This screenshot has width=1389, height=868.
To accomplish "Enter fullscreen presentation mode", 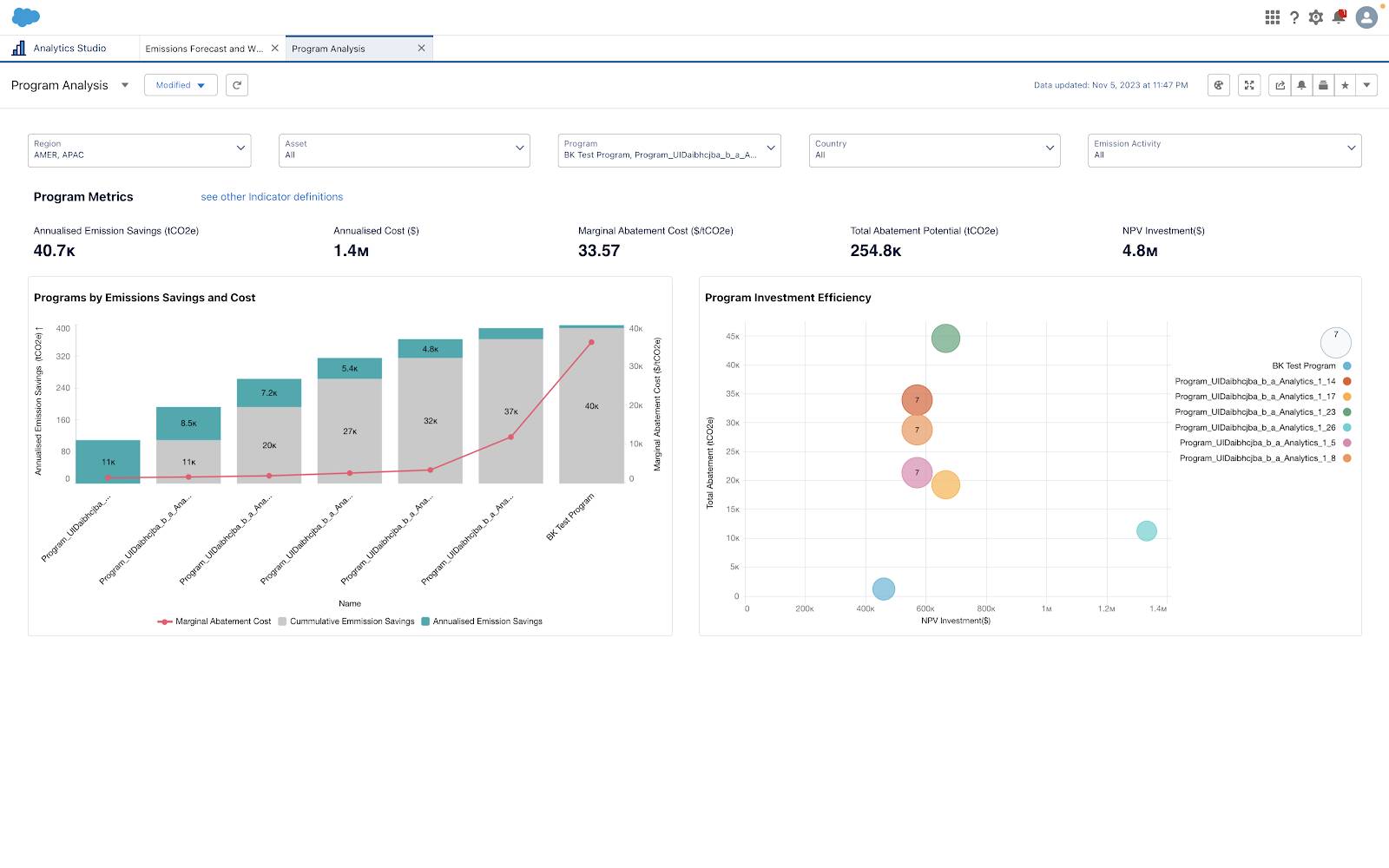I will [x=1249, y=85].
